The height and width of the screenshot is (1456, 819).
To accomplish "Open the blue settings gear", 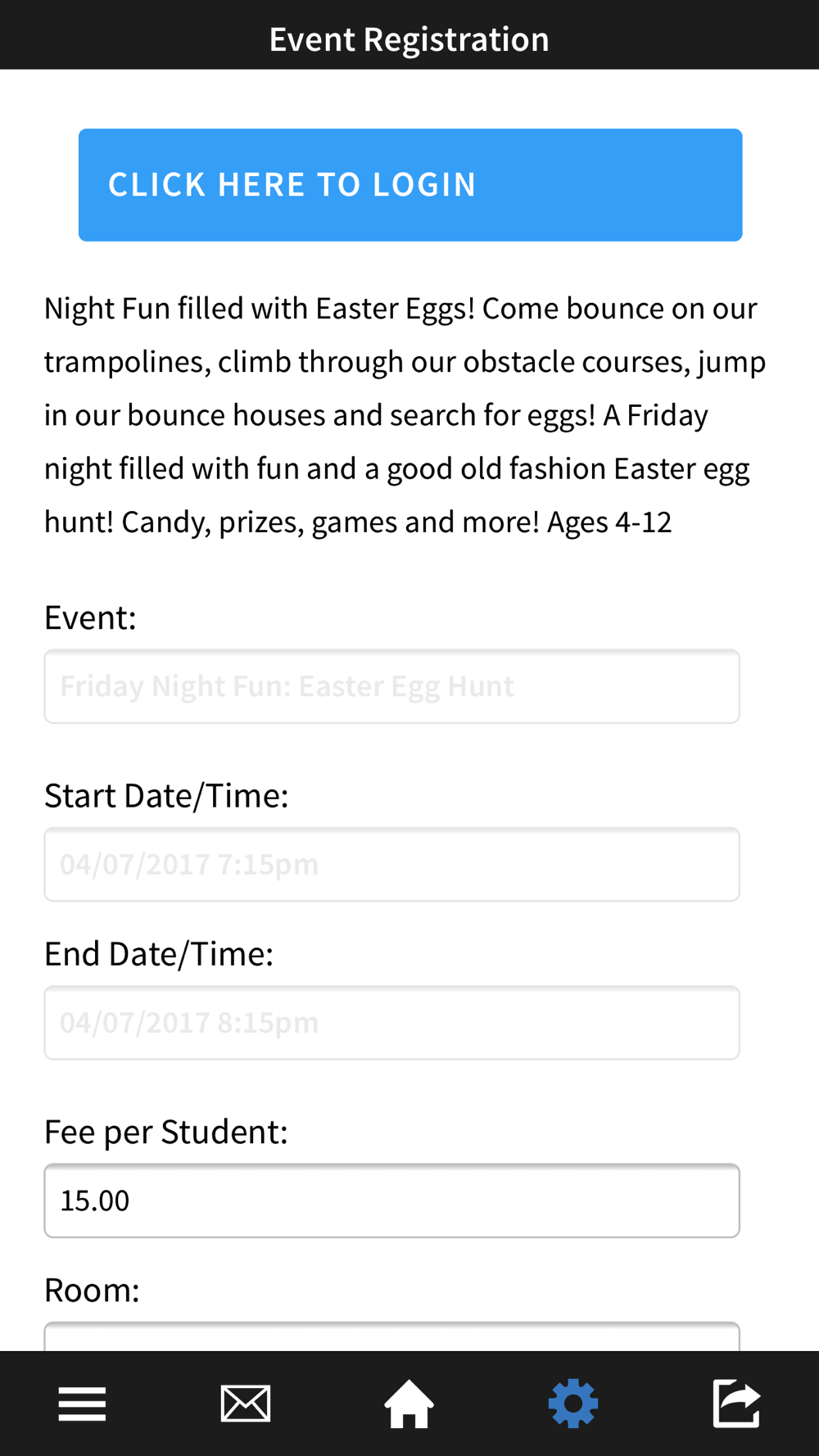I will tap(573, 1404).
